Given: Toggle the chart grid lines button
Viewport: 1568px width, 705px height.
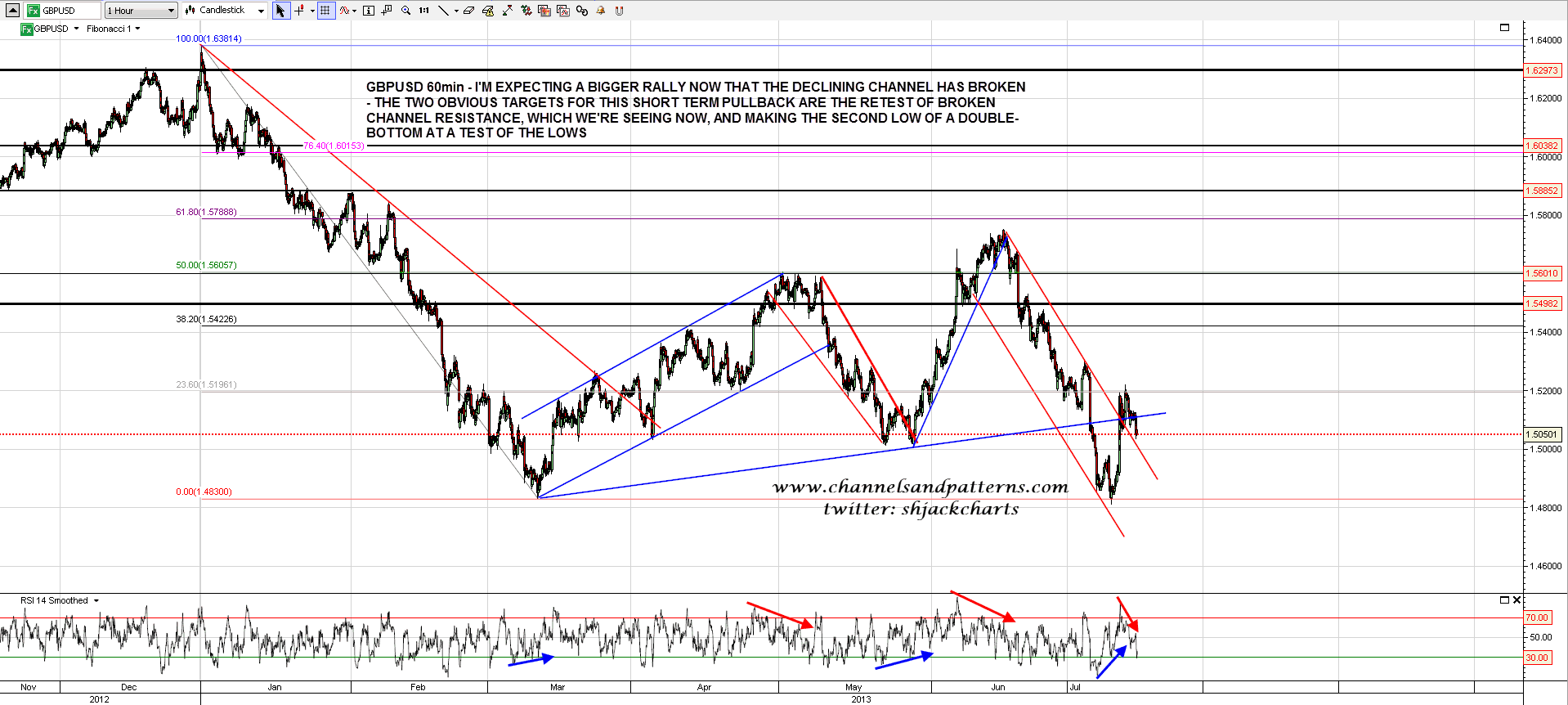Looking at the screenshot, I should (x=325, y=11).
